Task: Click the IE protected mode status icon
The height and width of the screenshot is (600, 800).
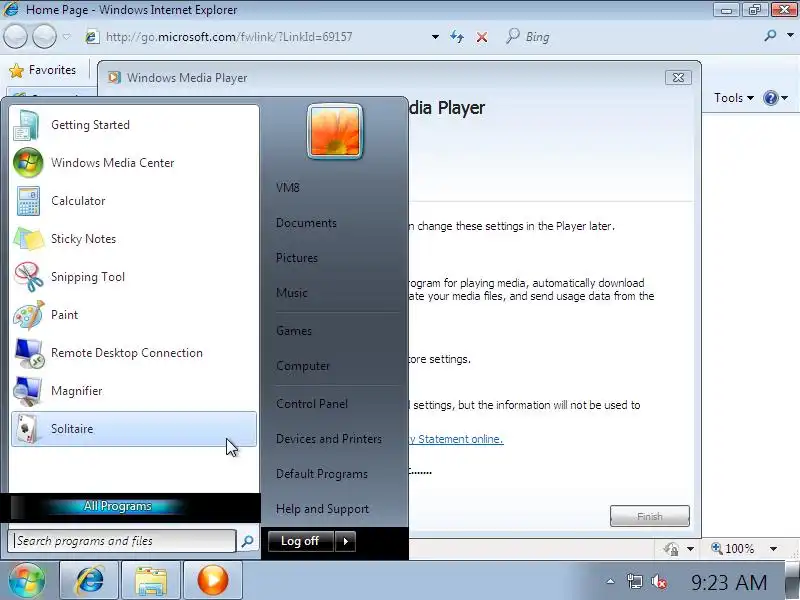Action: click(671, 549)
